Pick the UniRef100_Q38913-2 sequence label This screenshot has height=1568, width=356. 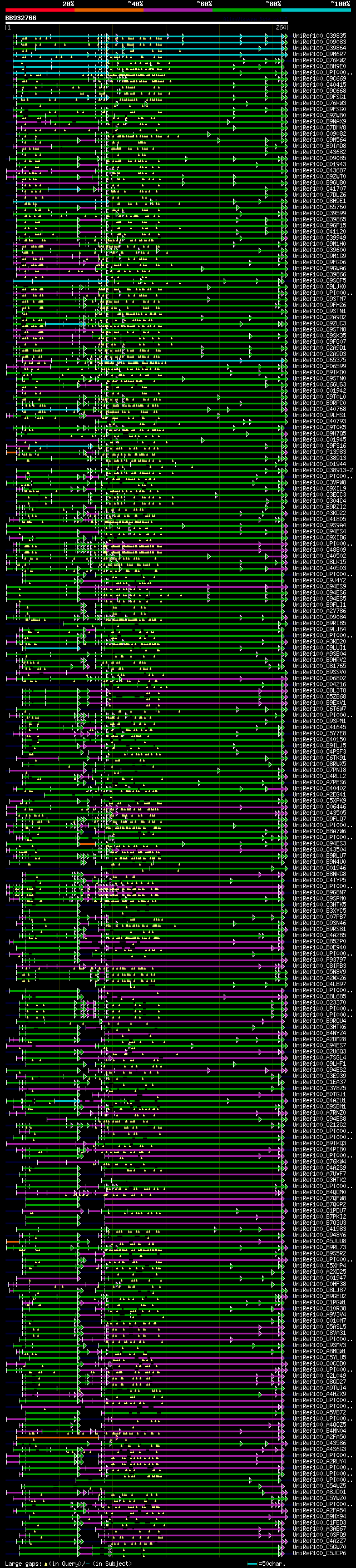(323, 470)
